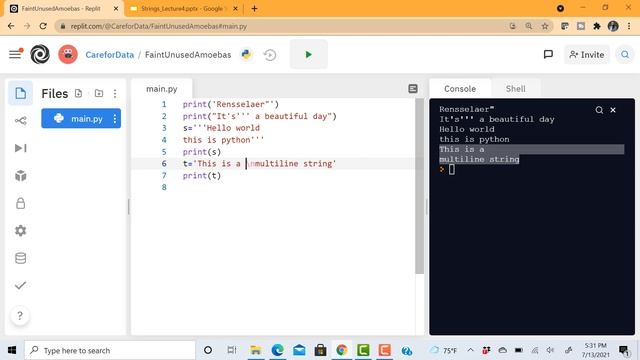Open the main.py file options menu
640x360 pixels.
click(x=115, y=118)
